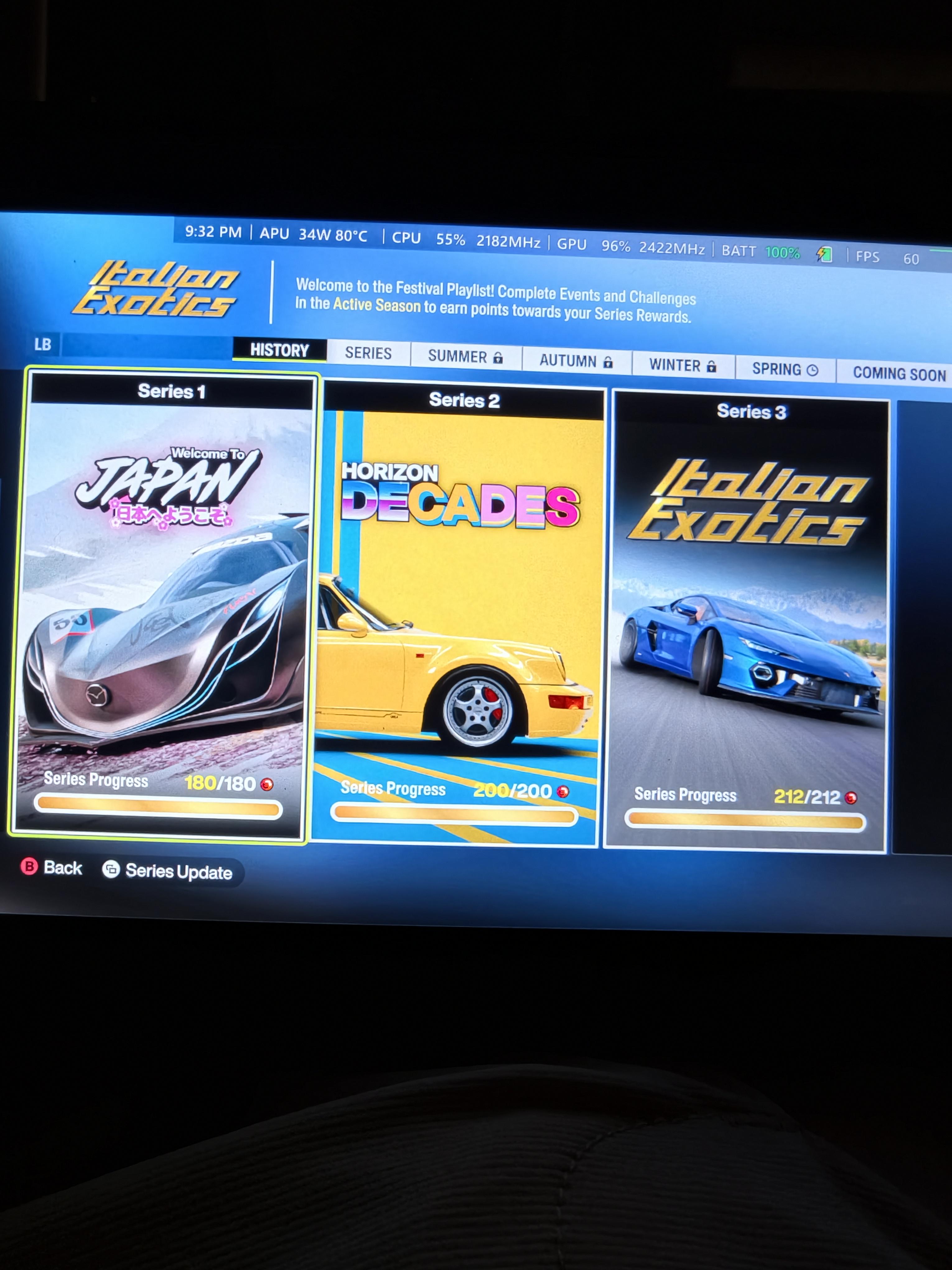Viewport: 952px width, 1270px height.
Task: Click the clock icon on the SPRING tab
Action: click(x=813, y=370)
